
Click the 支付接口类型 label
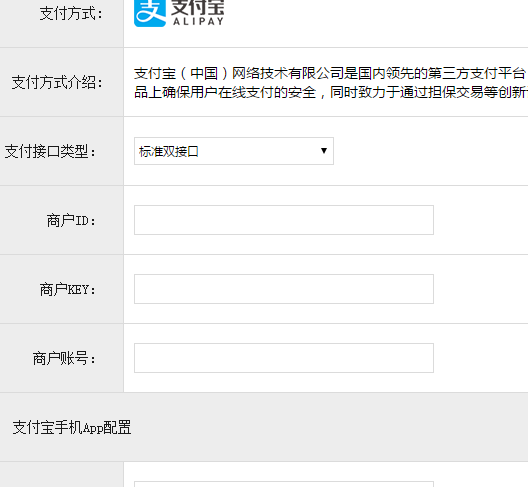[x=51, y=152]
